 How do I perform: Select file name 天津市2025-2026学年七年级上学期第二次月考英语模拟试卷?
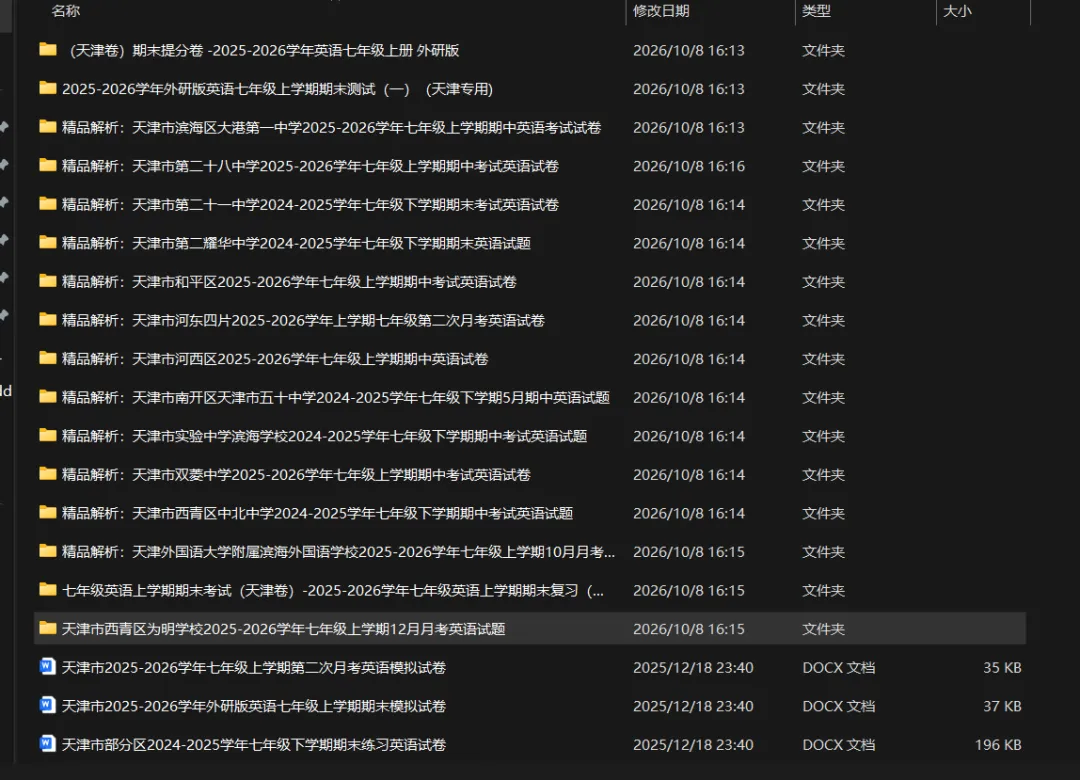pos(254,668)
